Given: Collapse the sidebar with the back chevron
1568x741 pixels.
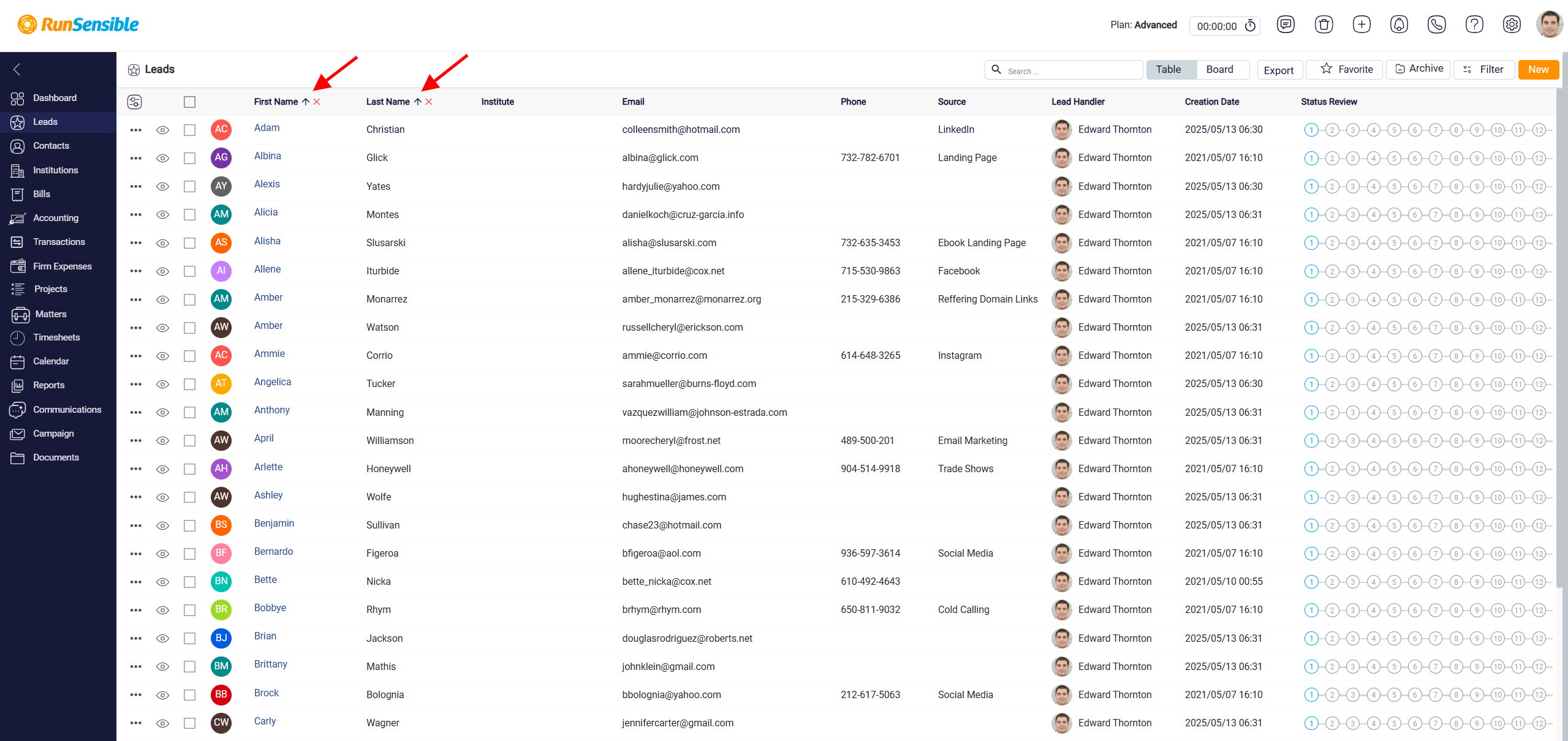Looking at the screenshot, I should [17, 69].
